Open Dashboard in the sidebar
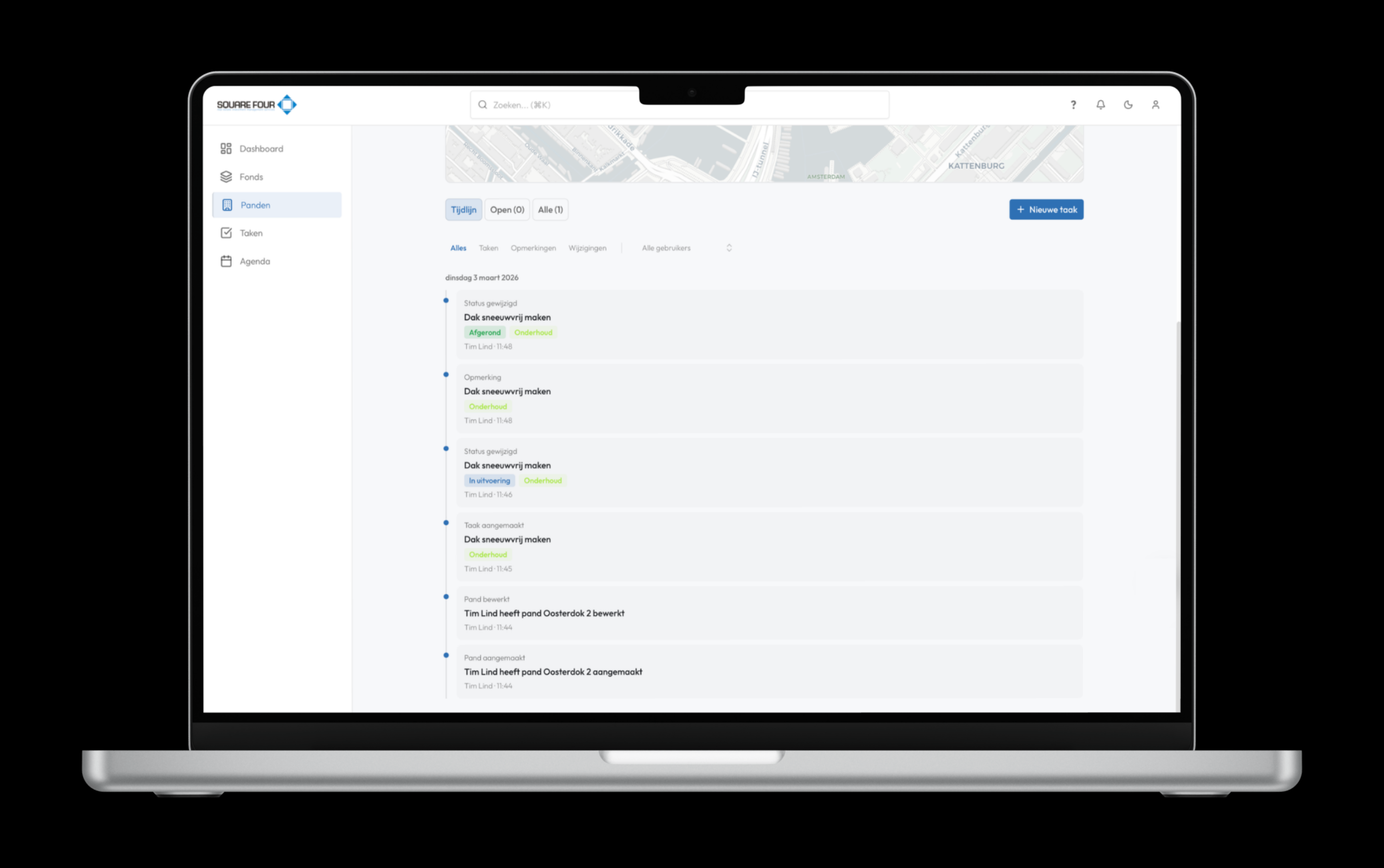Screen dimensions: 1384x868 (x=277, y=149)
